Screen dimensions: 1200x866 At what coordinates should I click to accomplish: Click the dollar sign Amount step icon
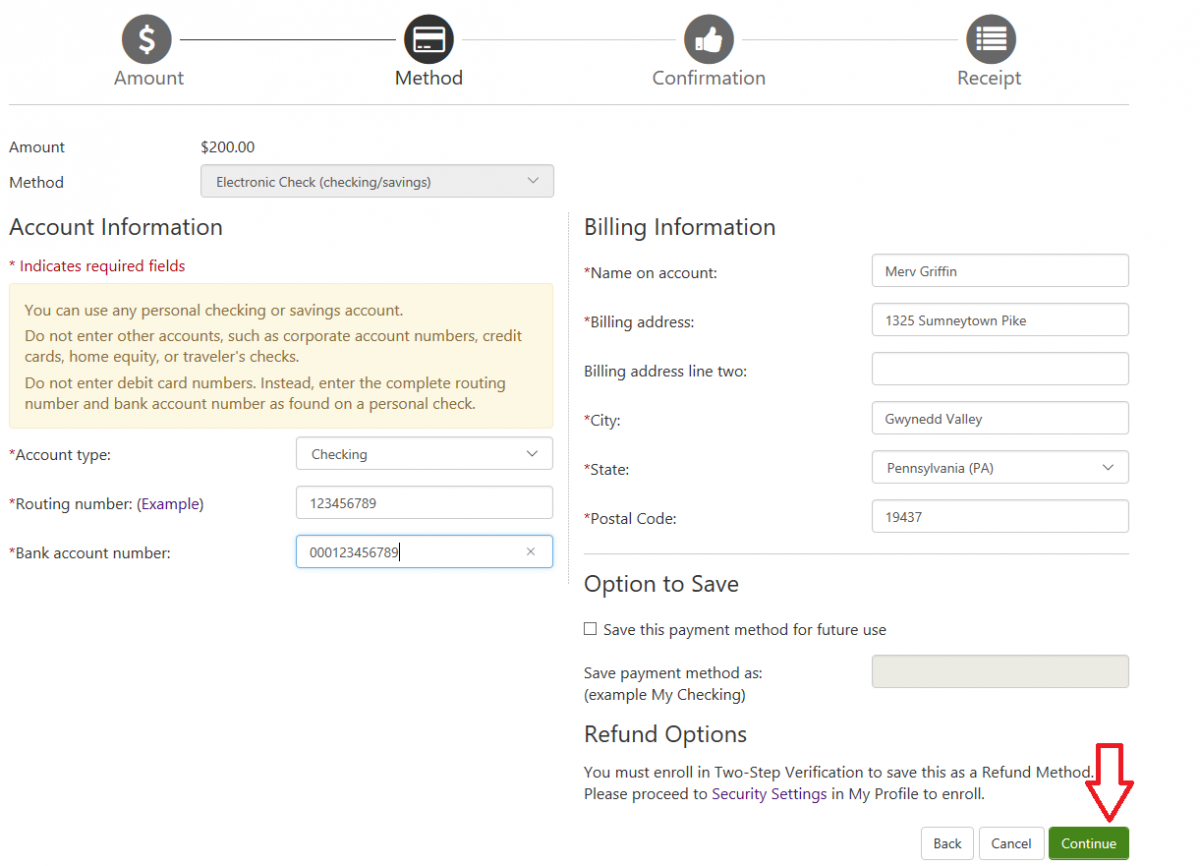(x=147, y=40)
